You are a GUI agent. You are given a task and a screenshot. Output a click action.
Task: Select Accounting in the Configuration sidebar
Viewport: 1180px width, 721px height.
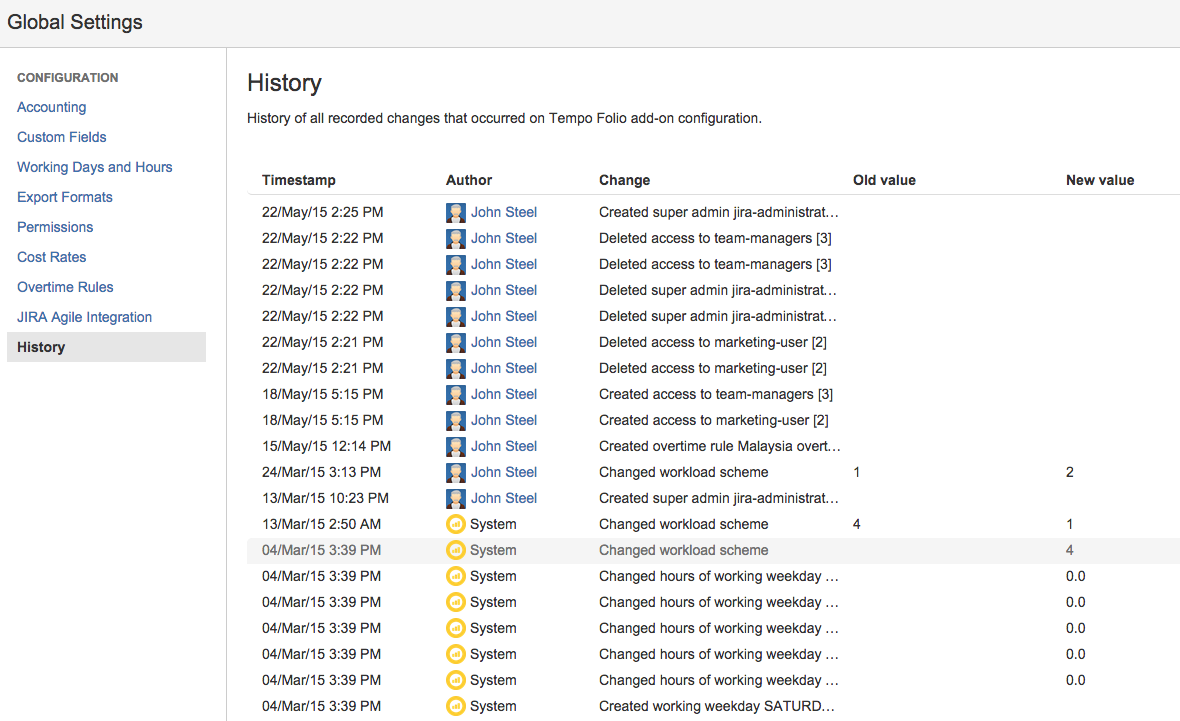click(51, 107)
